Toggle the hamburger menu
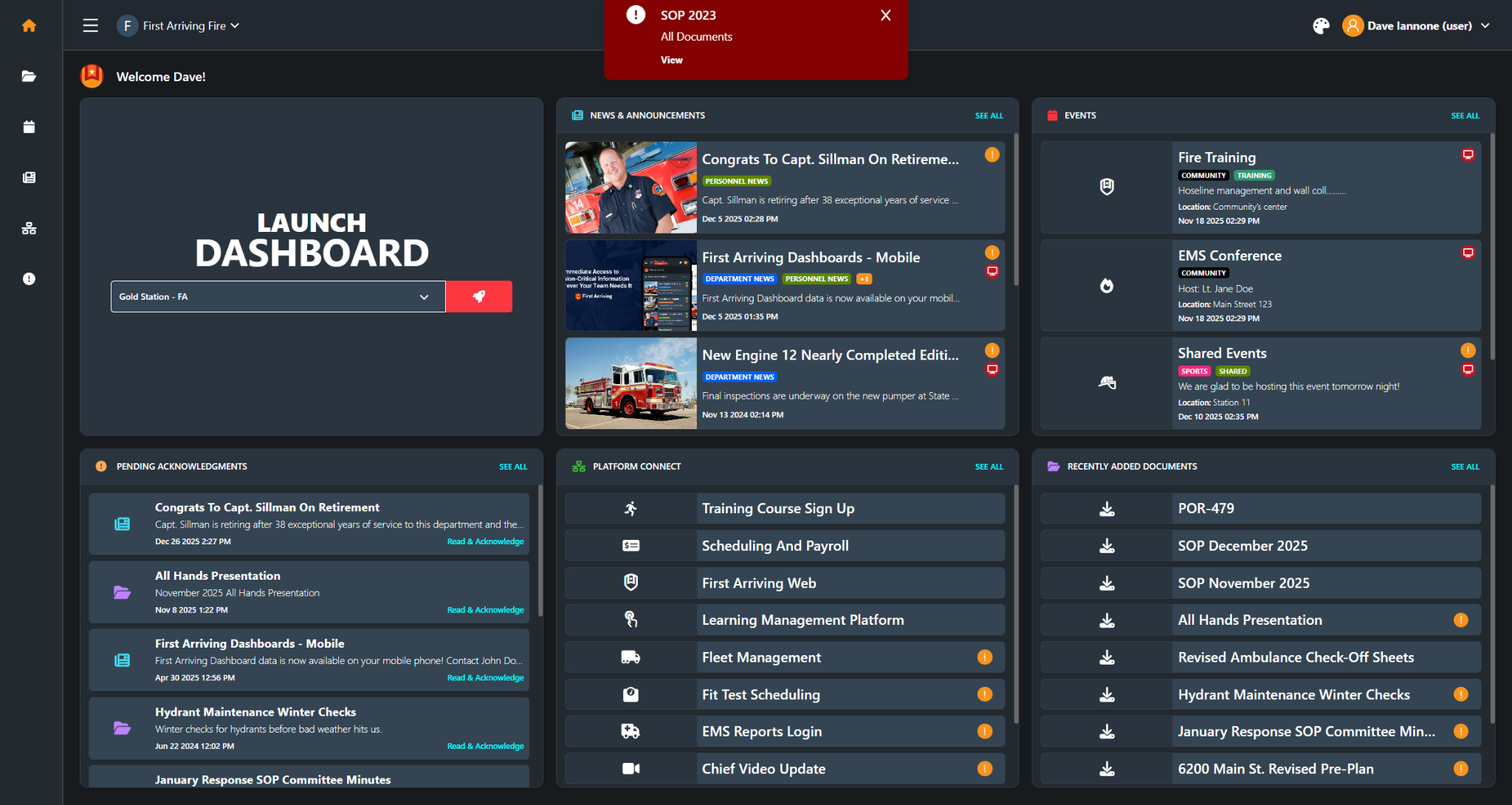1512x805 pixels. click(90, 26)
